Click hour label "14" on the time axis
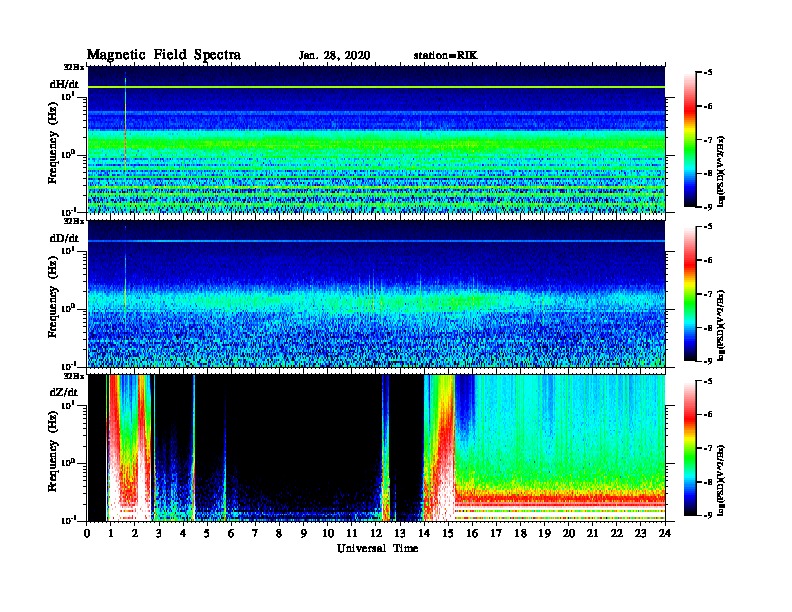 [x=424, y=533]
